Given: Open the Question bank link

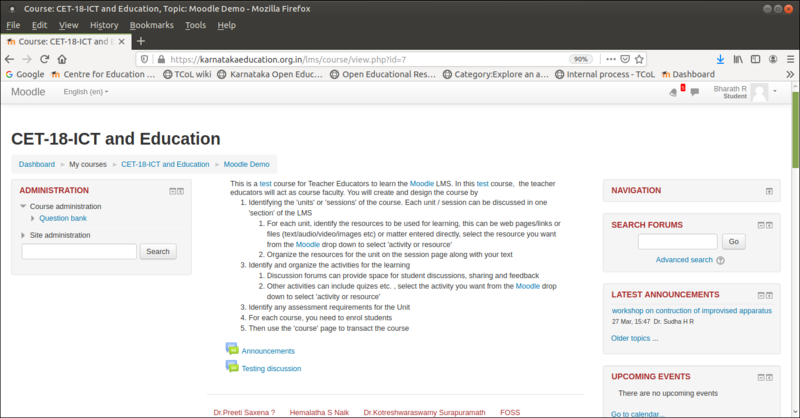Looking at the screenshot, I should [x=63, y=218].
